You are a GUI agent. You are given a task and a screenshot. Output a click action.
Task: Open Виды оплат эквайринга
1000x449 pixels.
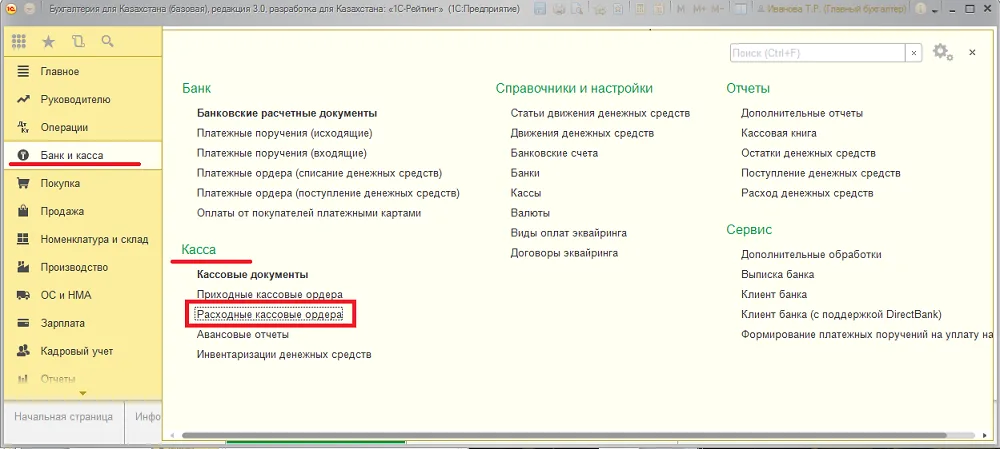click(568, 233)
